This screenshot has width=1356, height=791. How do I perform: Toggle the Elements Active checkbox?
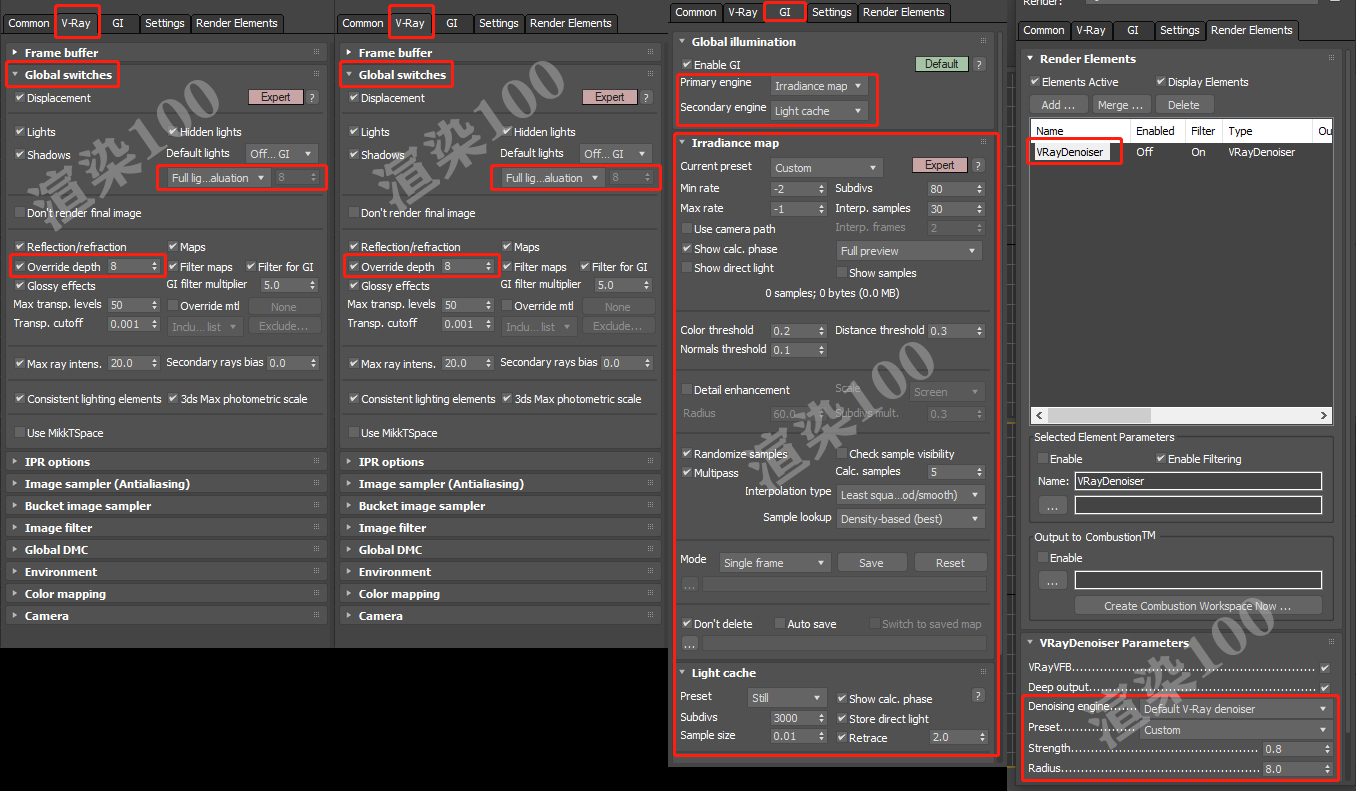(x=1034, y=82)
